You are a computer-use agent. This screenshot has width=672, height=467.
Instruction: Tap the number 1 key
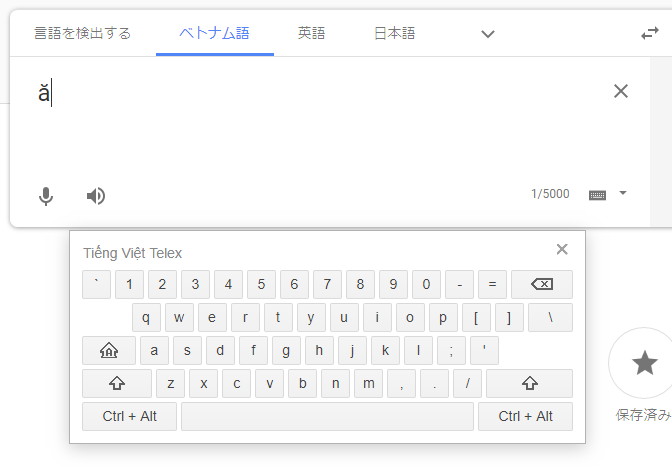point(129,284)
